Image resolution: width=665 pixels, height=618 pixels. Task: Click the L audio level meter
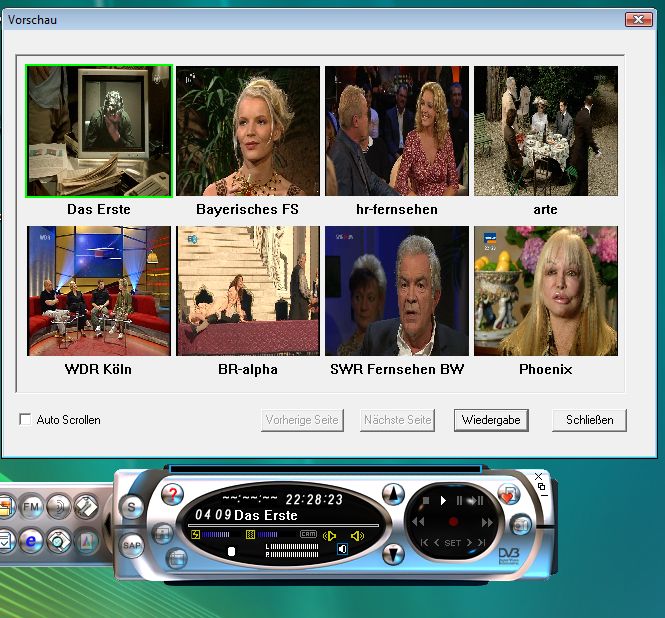(x=292, y=546)
